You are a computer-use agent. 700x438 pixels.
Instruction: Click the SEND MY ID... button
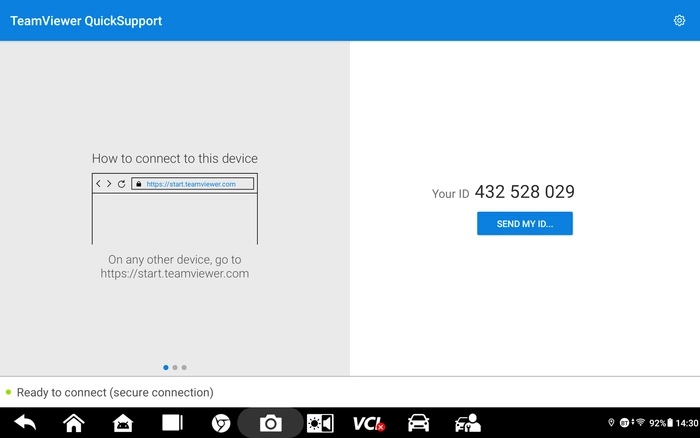(x=525, y=223)
